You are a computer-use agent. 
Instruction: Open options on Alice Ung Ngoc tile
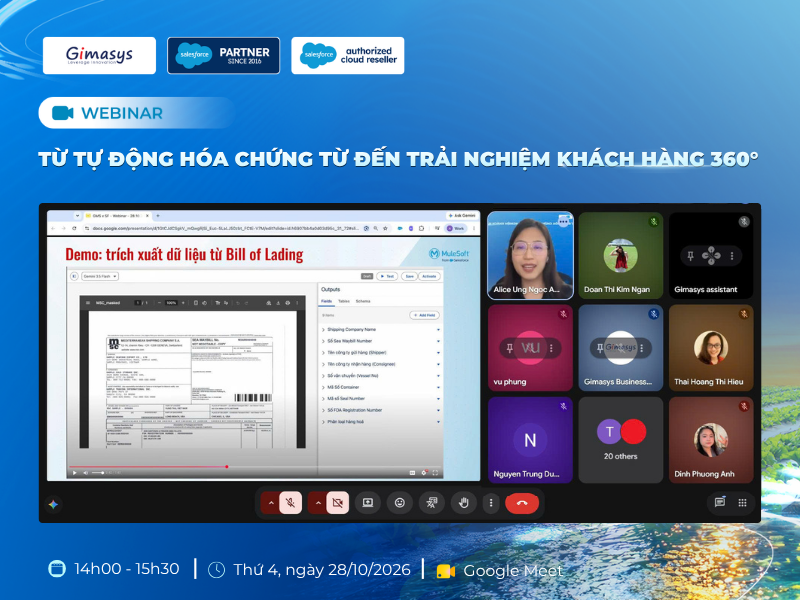563,221
